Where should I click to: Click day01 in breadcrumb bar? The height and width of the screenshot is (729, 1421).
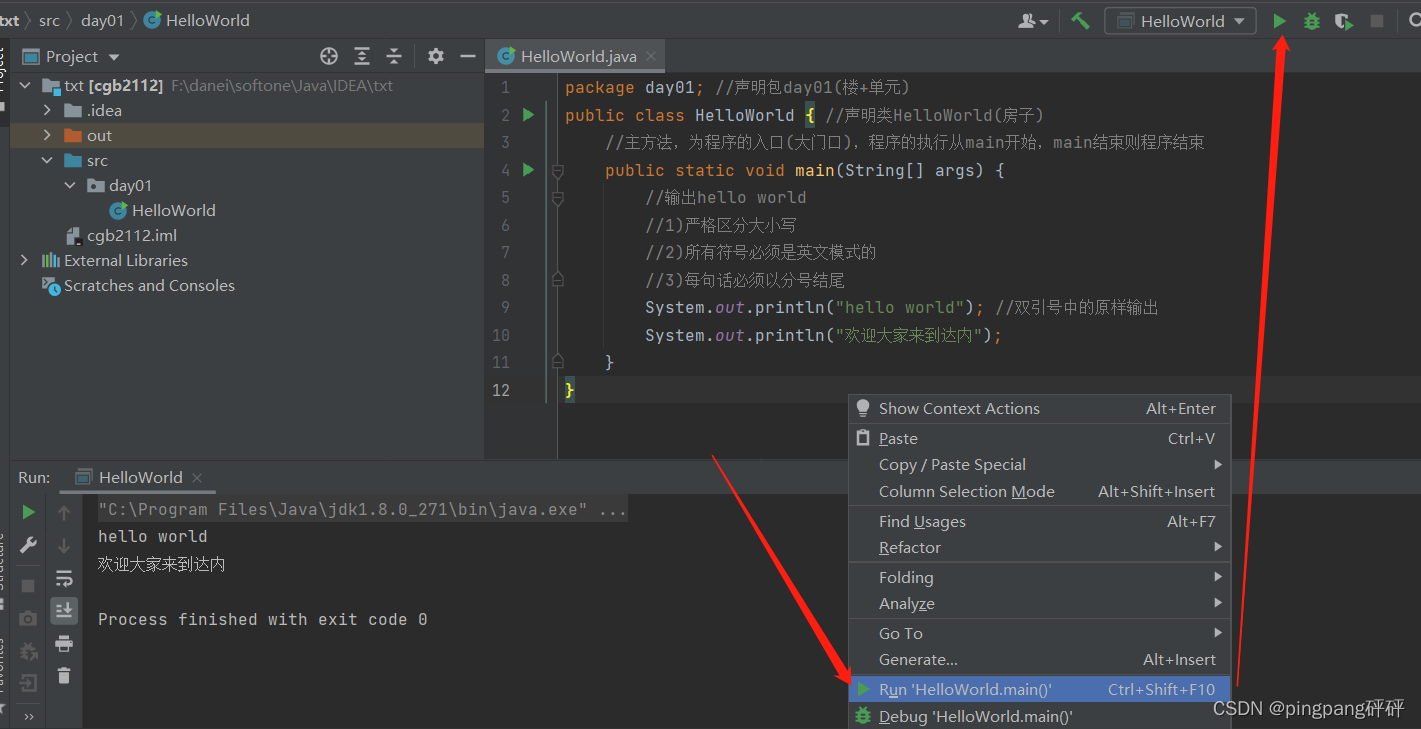(102, 20)
